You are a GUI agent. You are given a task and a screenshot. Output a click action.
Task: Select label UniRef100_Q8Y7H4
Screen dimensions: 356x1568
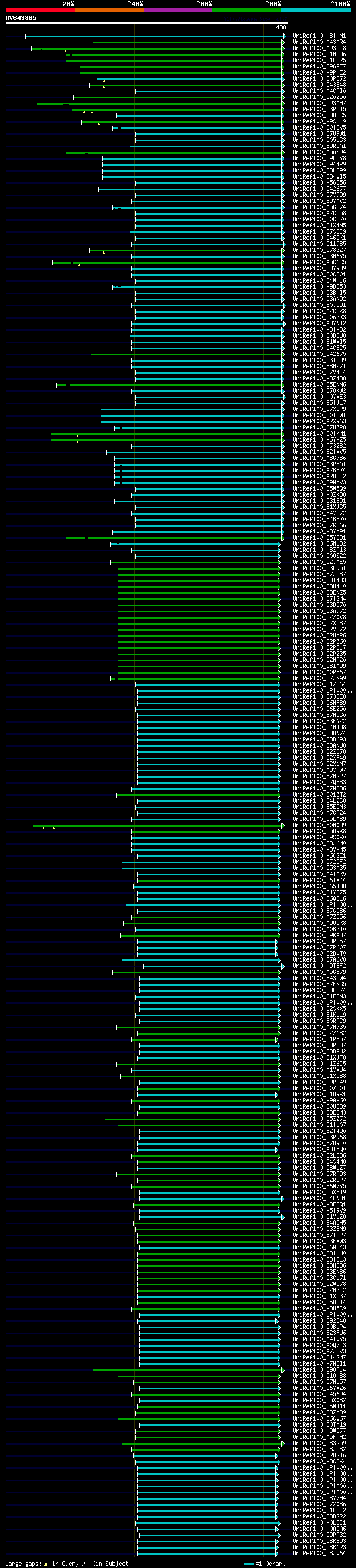click(319, 1498)
